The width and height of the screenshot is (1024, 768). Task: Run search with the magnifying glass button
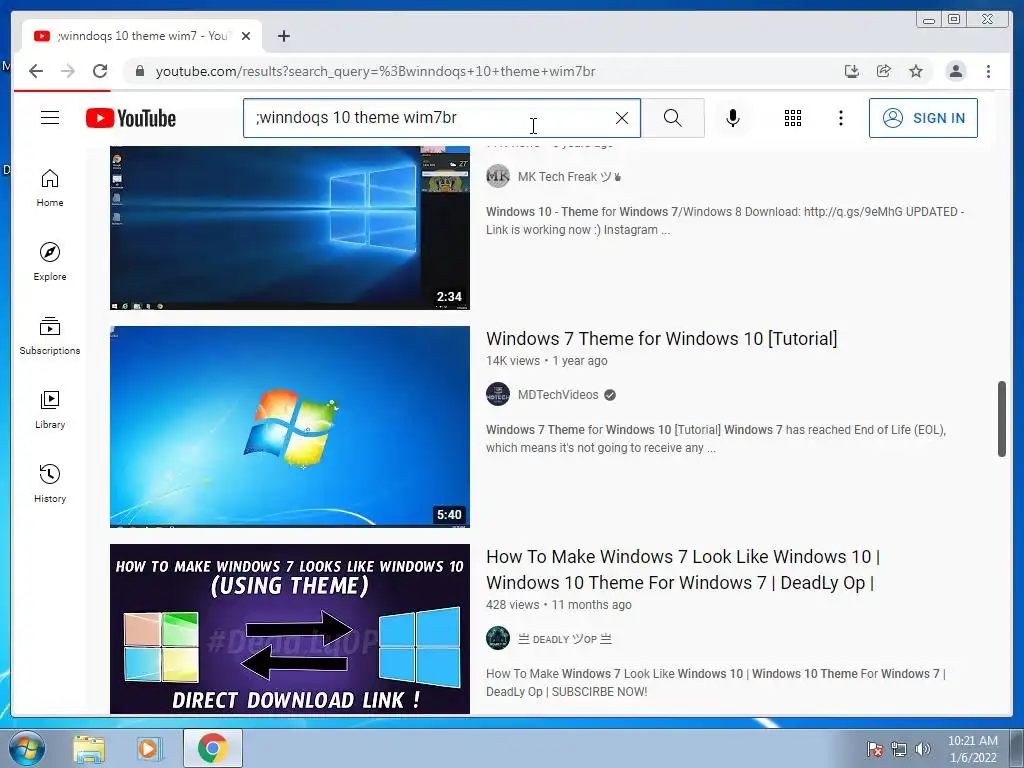[673, 118]
